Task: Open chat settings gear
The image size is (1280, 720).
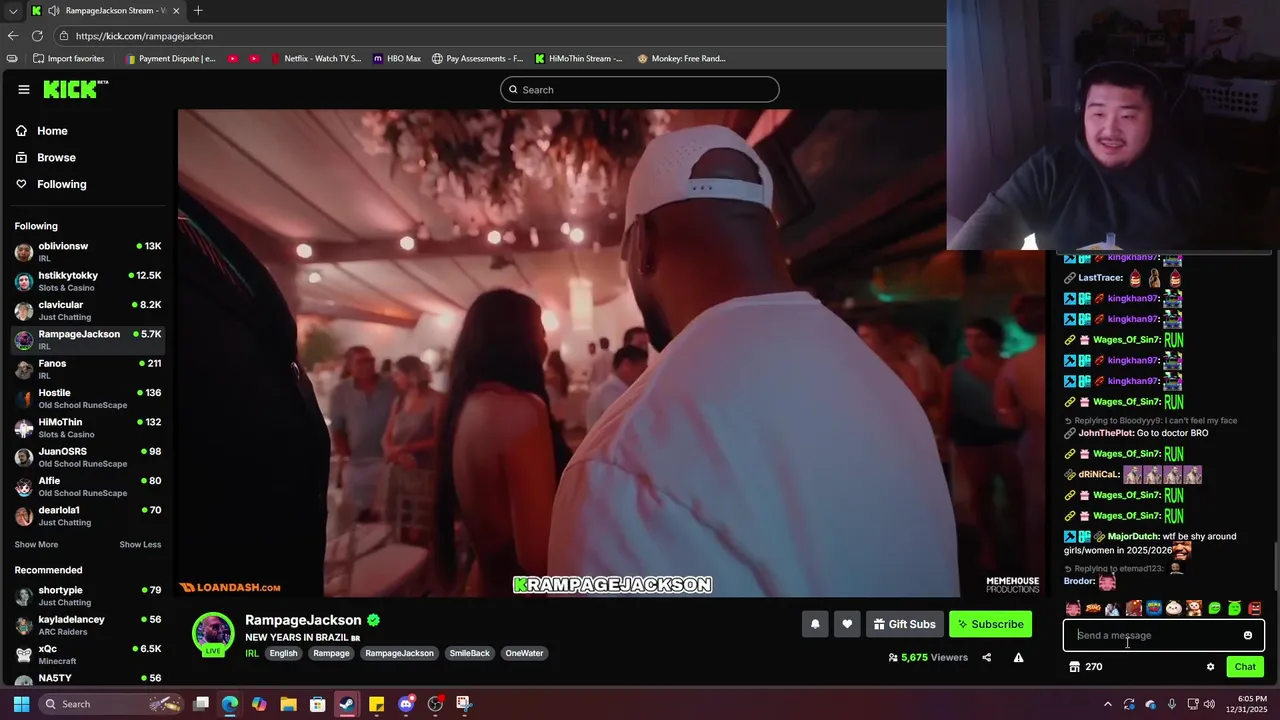Action: coord(1210,667)
